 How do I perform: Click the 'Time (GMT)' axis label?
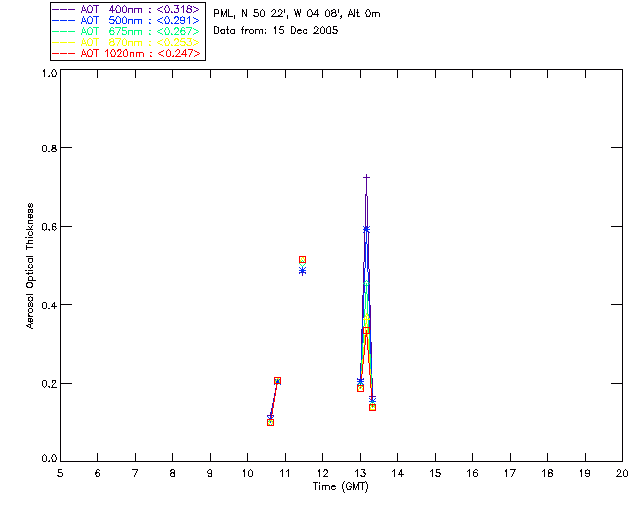341,487
